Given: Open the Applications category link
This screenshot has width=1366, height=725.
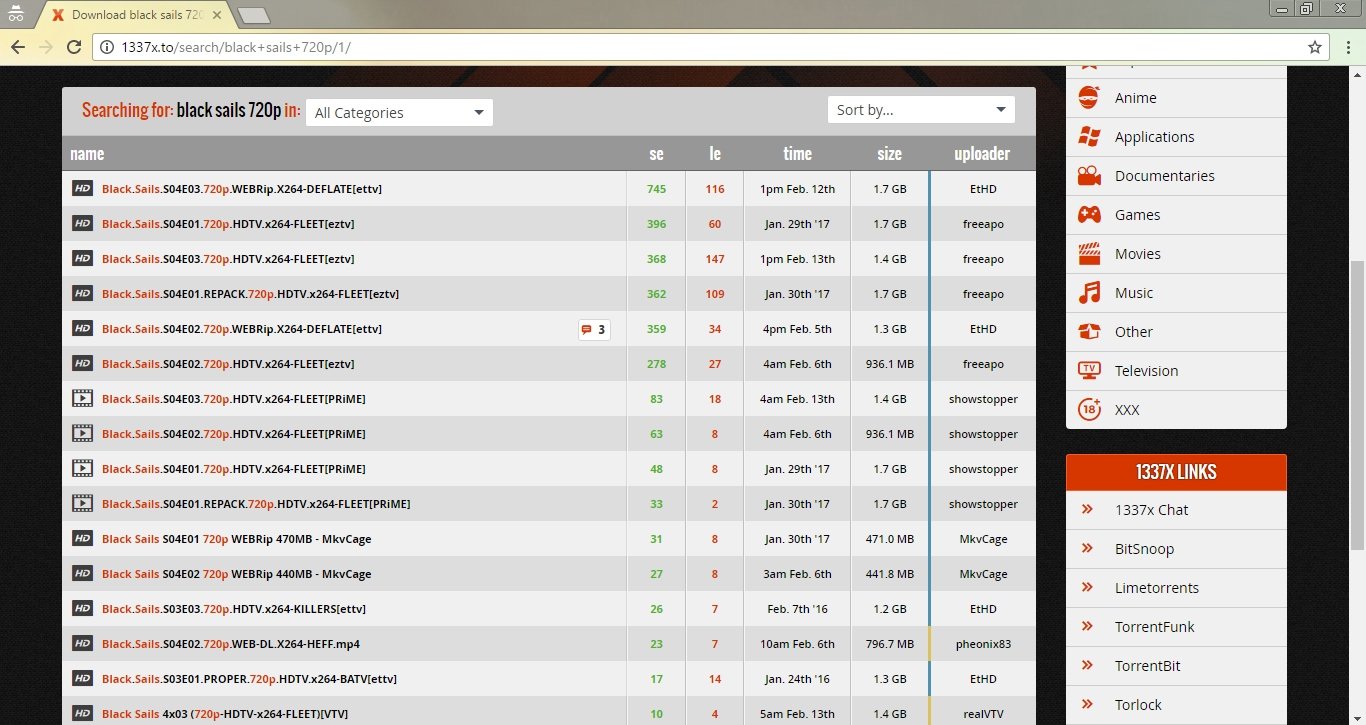Looking at the screenshot, I should pos(1154,136).
